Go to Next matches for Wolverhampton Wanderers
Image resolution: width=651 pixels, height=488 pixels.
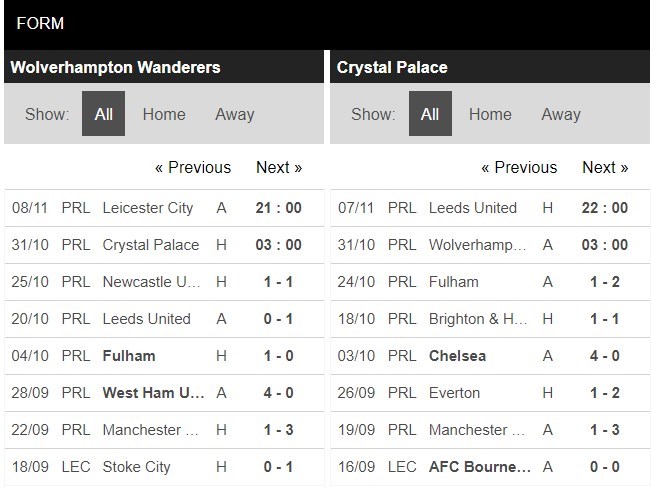[x=279, y=167]
